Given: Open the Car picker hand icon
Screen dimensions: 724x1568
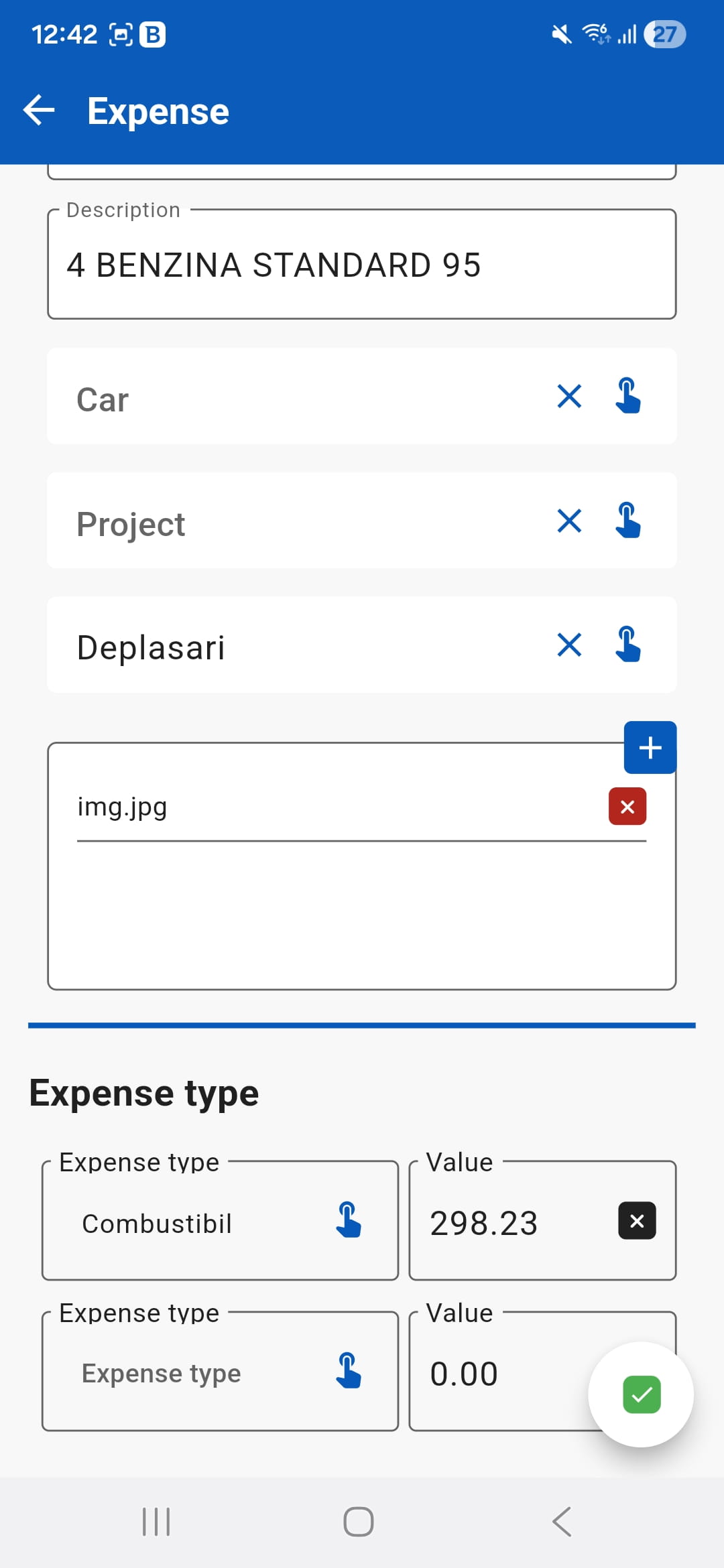Looking at the screenshot, I should (628, 396).
